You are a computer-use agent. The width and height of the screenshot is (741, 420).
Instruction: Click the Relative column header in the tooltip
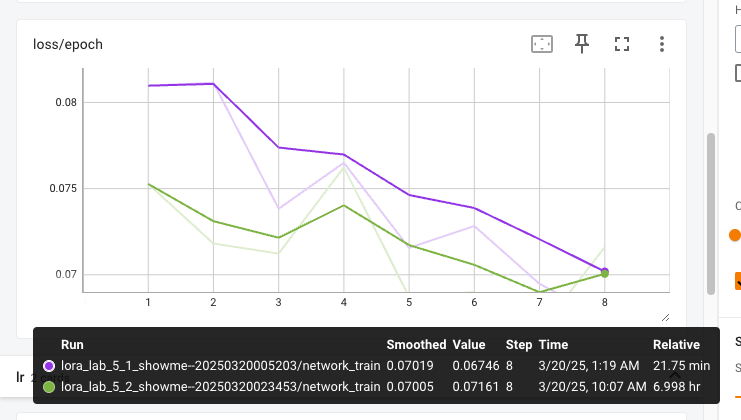pyautogui.click(x=677, y=344)
